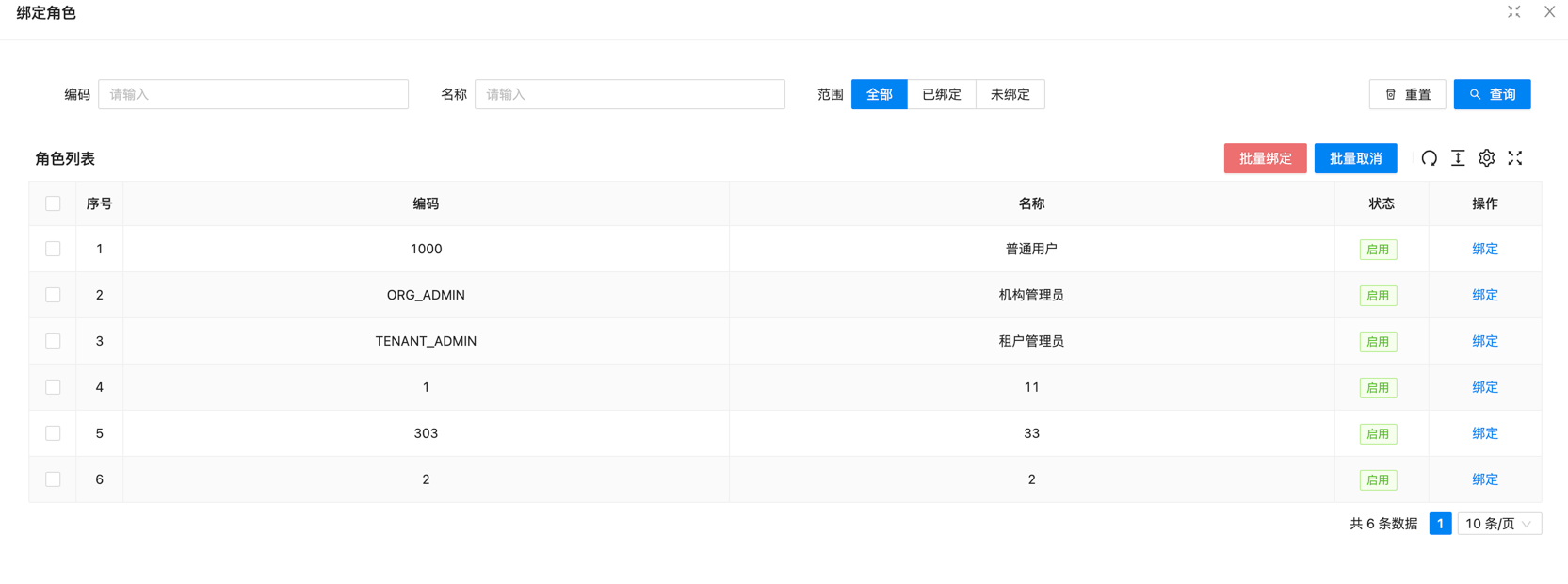Open column settings gear icon
1568x584 pixels.
pyautogui.click(x=1486, y=158)
